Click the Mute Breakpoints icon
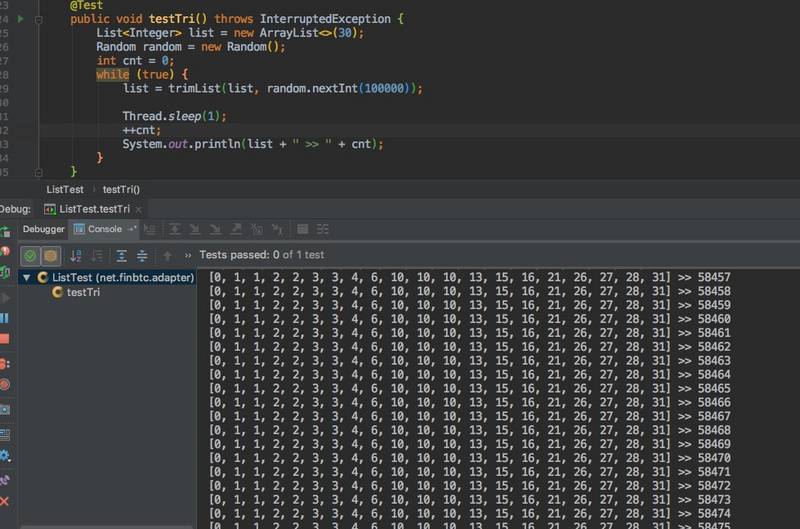Viewport: 800px width, 529px height. pyautogui.click(x=5, y=385)
